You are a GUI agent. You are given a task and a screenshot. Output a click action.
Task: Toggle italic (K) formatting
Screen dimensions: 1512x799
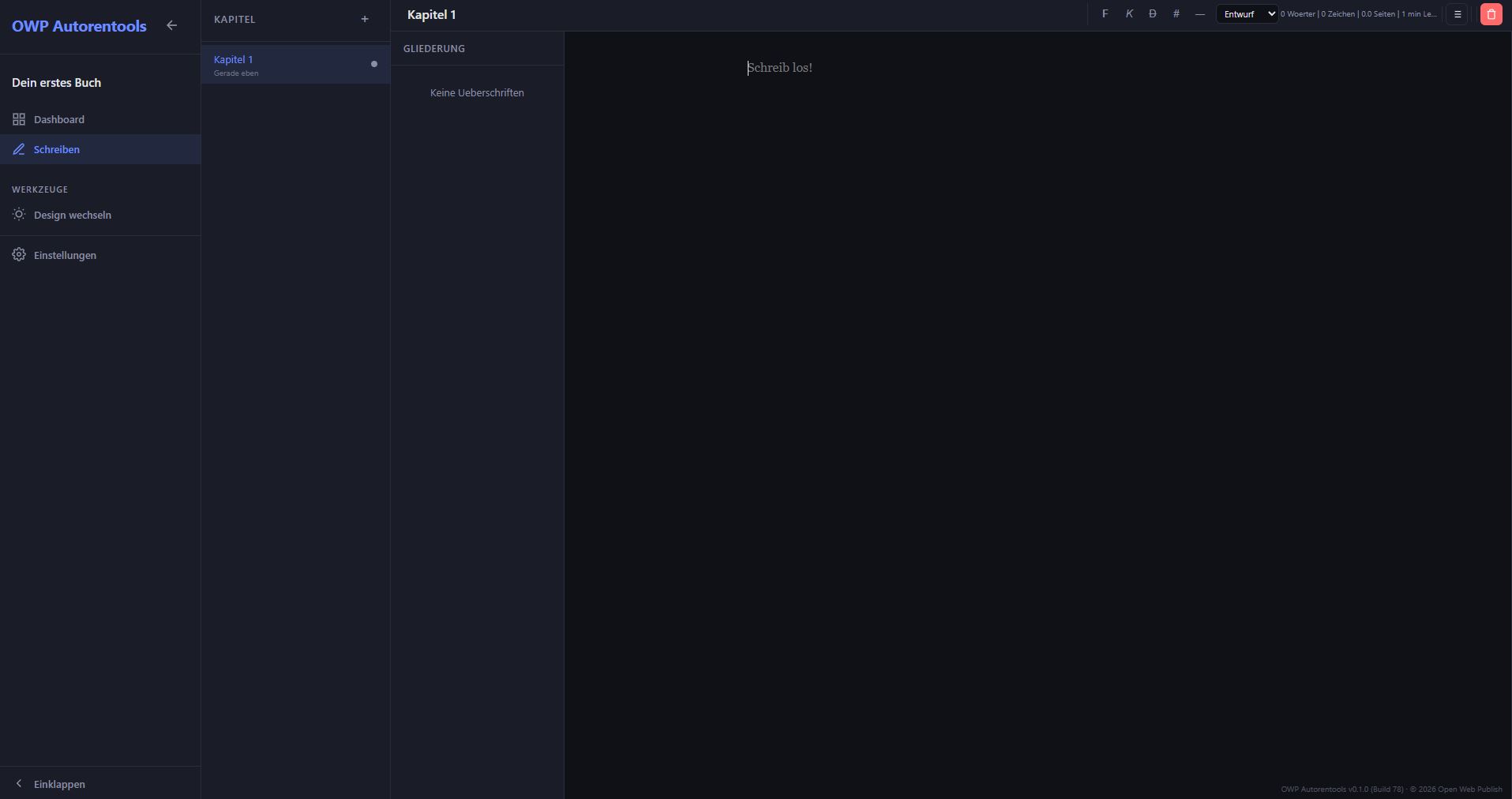pos(1129,14)
